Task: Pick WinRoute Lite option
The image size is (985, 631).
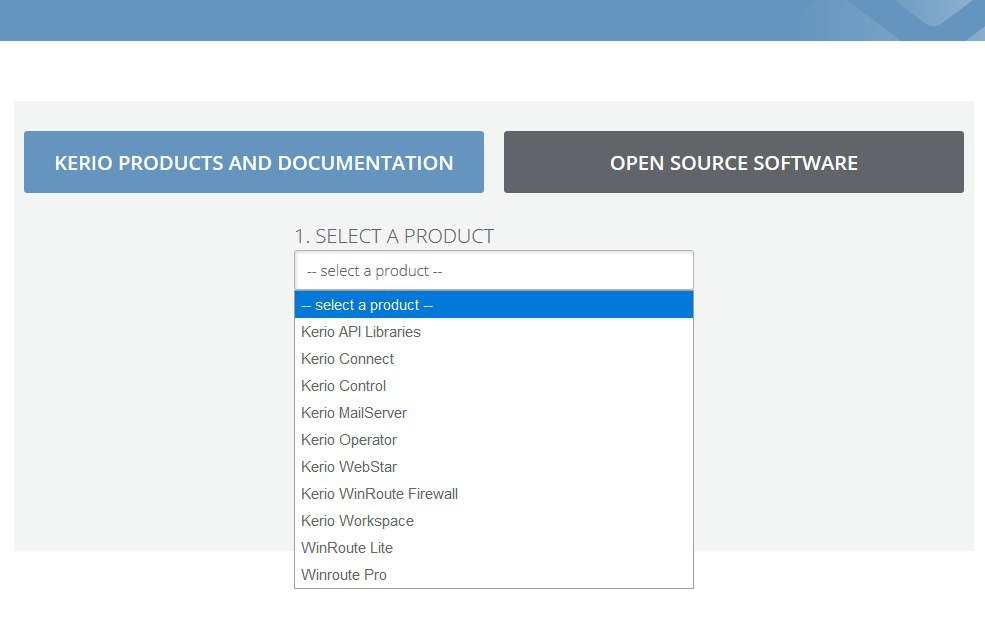Action: click(494, 548)
